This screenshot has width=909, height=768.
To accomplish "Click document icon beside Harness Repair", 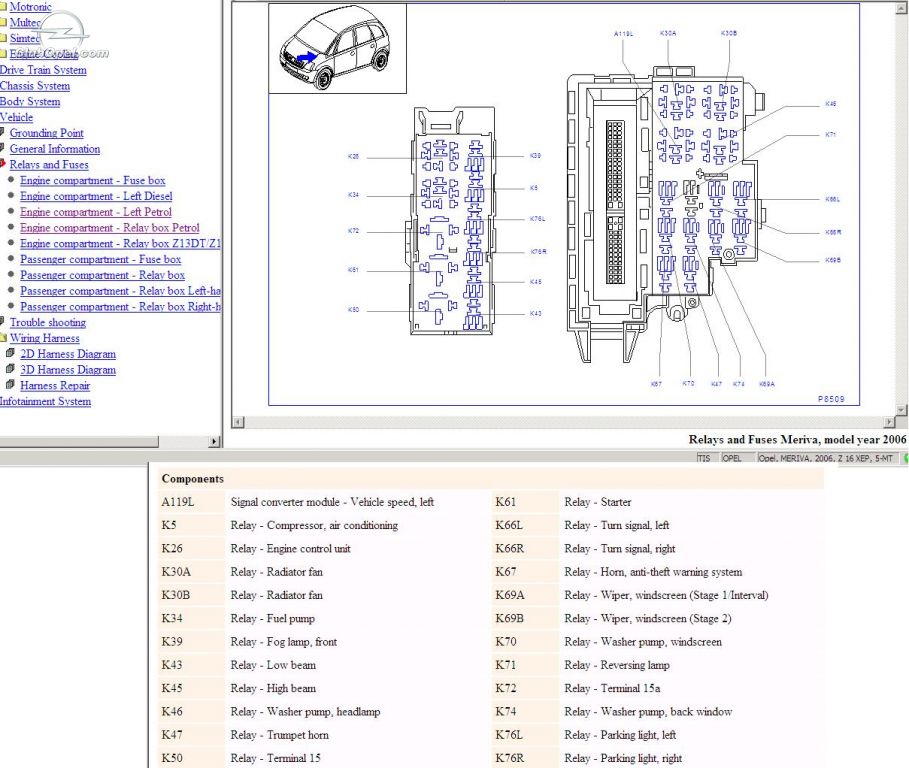I will click(10, 384).
